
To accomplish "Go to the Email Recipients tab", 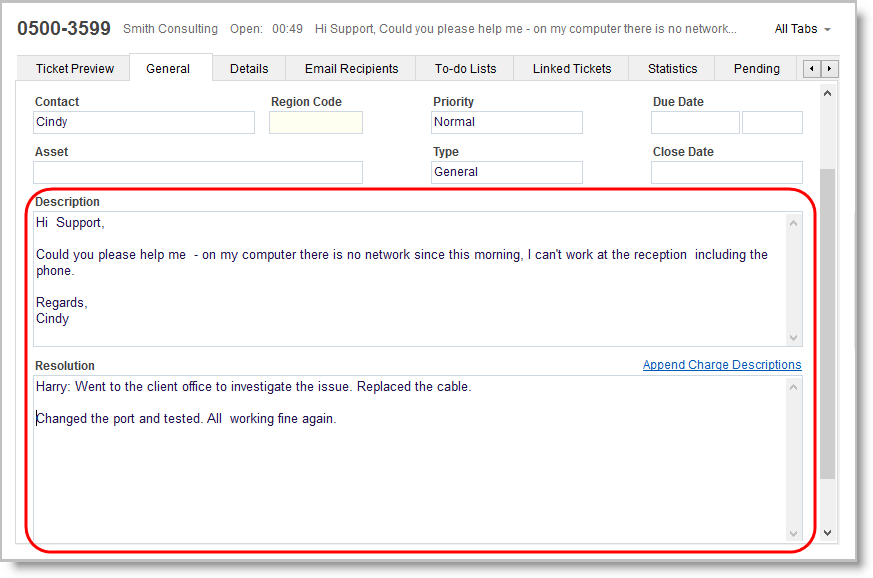I will [x=351, y=69].
